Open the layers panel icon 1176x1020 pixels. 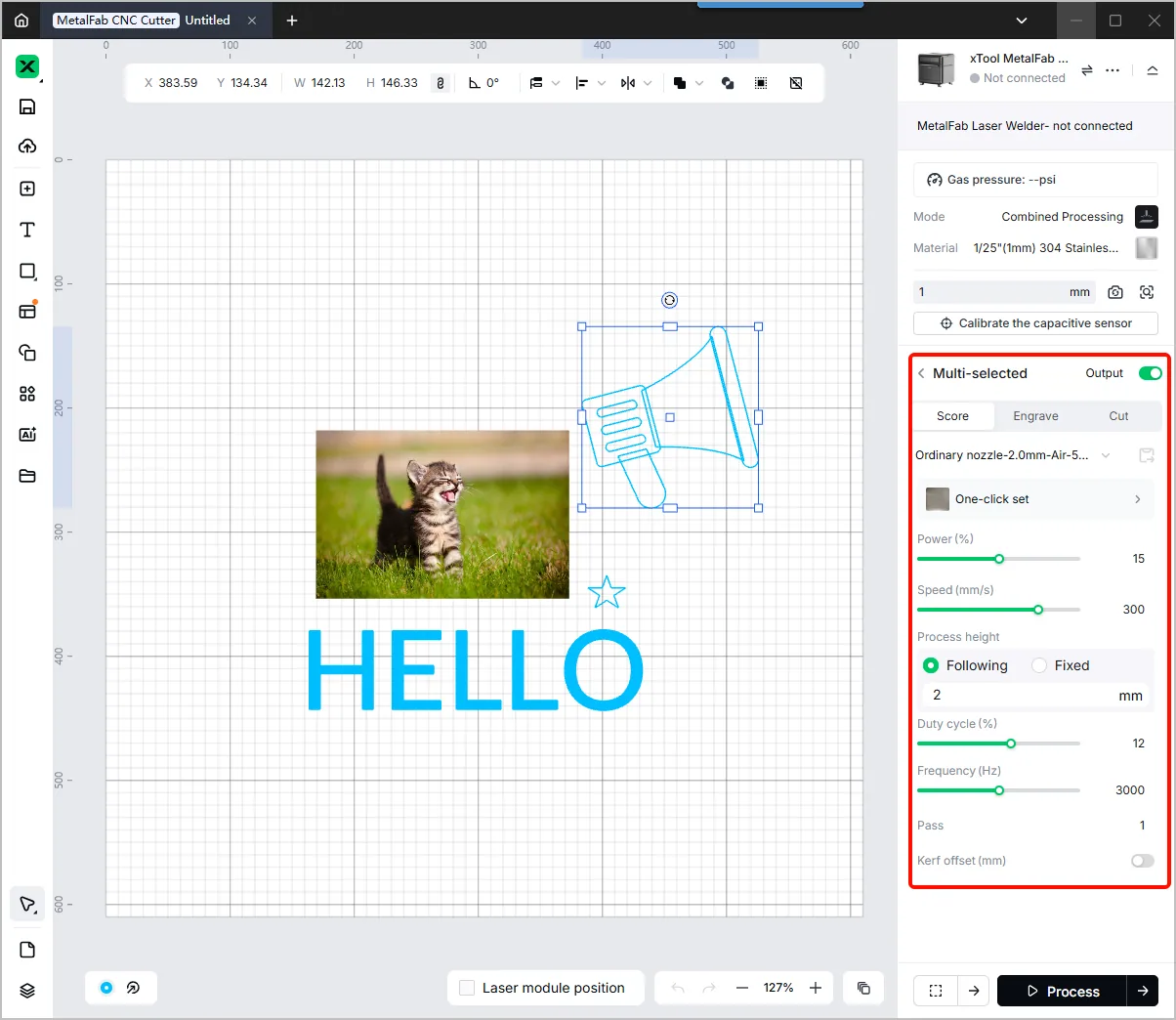click(27, 991)
